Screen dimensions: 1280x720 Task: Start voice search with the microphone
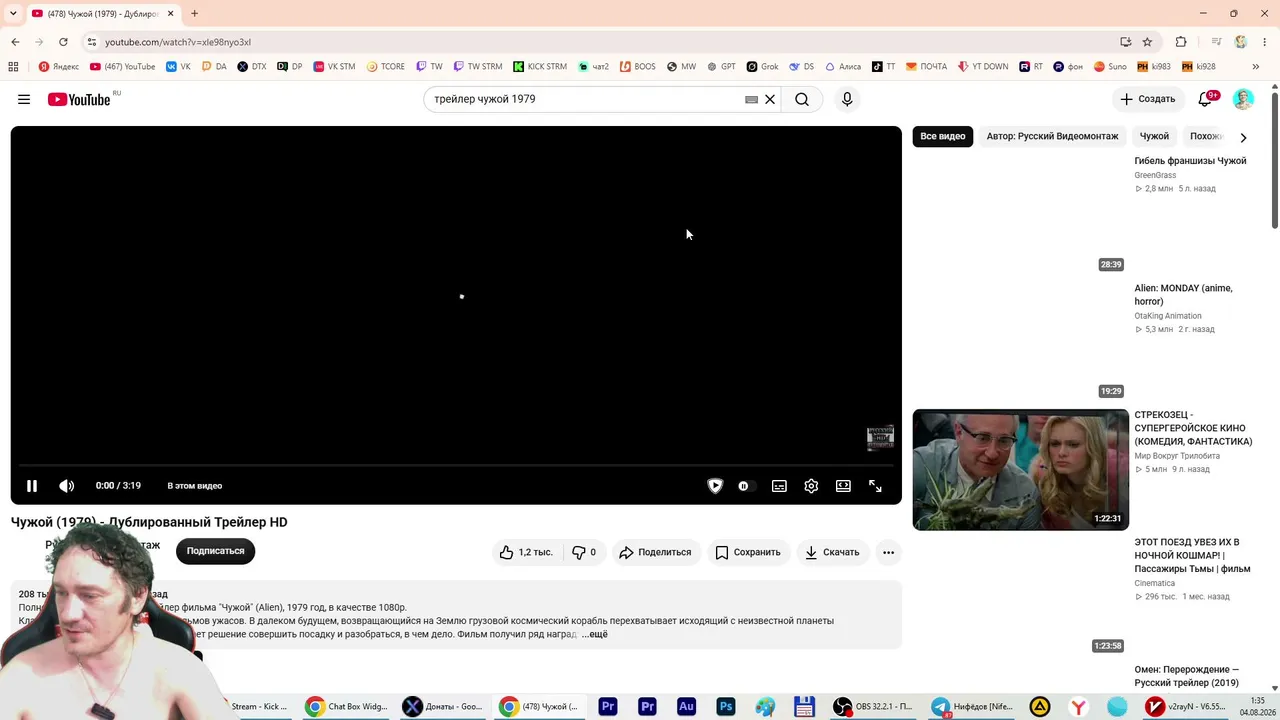tap(847, 99)
